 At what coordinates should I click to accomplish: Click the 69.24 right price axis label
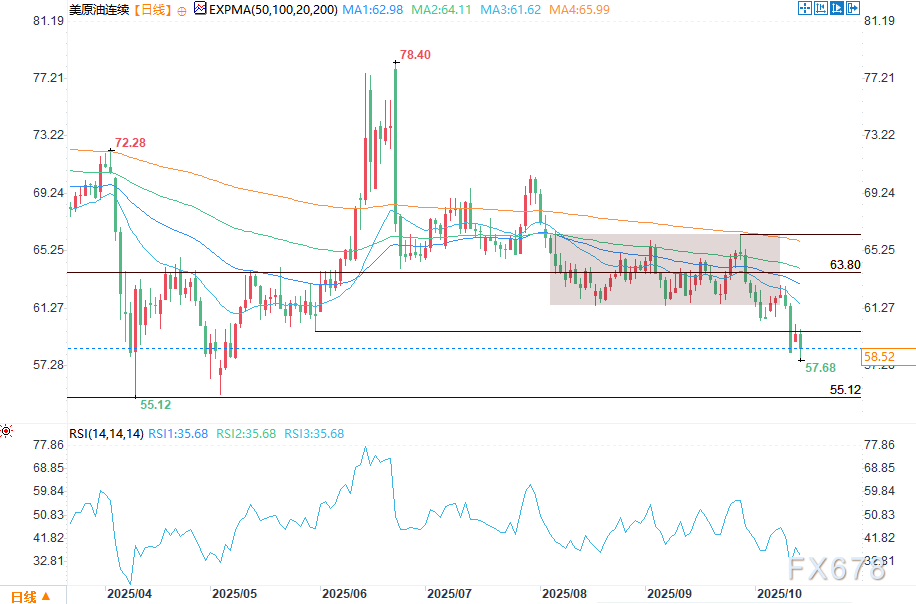click(879, 193)
